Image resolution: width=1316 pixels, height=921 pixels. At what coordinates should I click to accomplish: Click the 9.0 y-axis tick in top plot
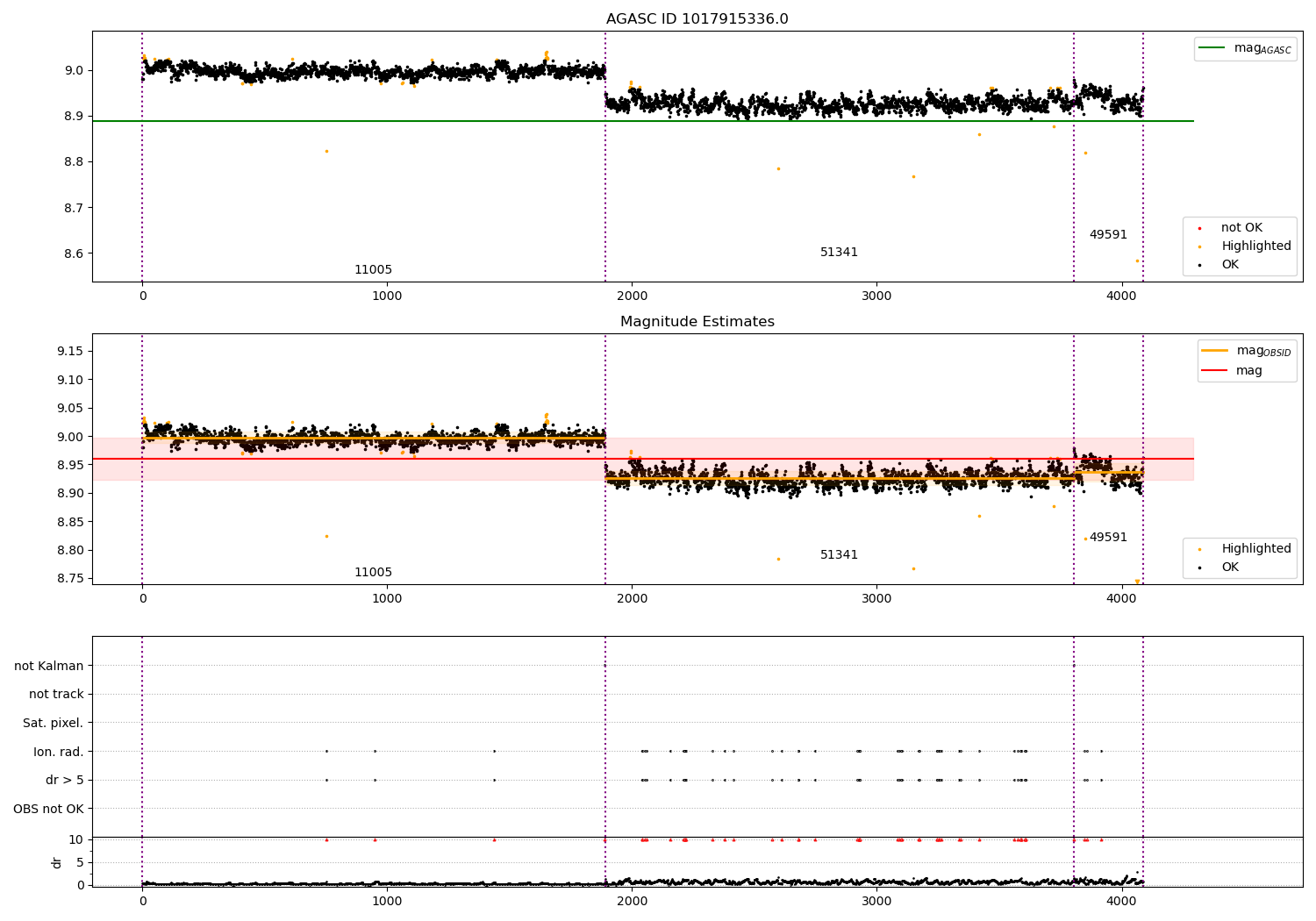(74, 70)
